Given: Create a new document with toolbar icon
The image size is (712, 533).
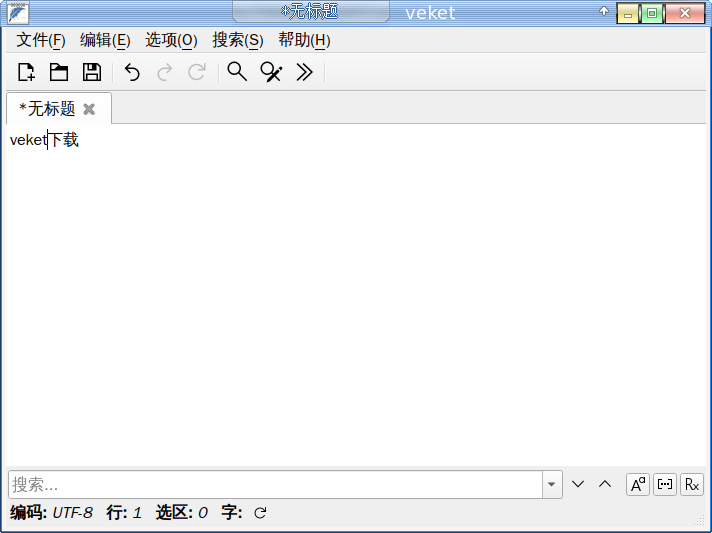Looking at the screenshot, I should 26,72.
